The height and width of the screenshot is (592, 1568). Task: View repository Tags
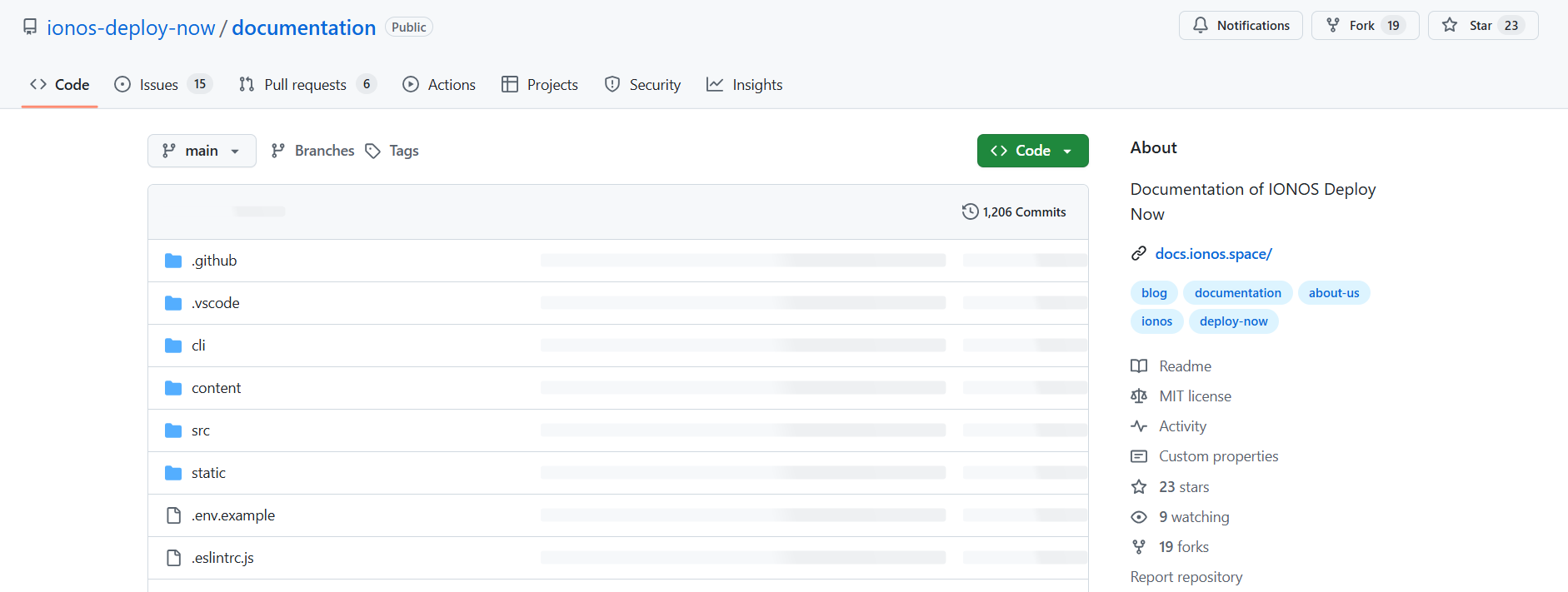(x=392, y=151)
